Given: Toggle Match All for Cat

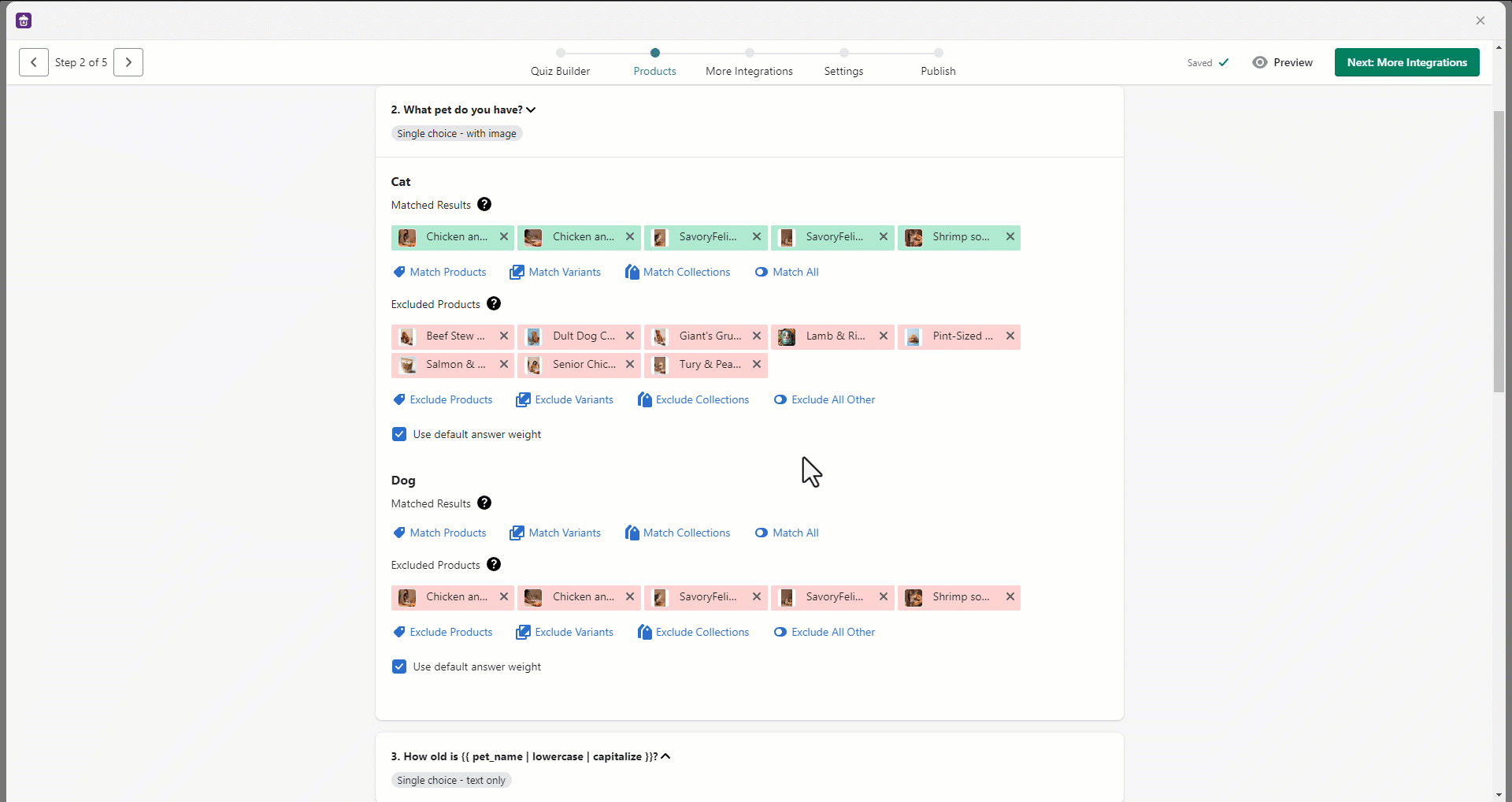Looking at the screenshot, I should [787, 273].
